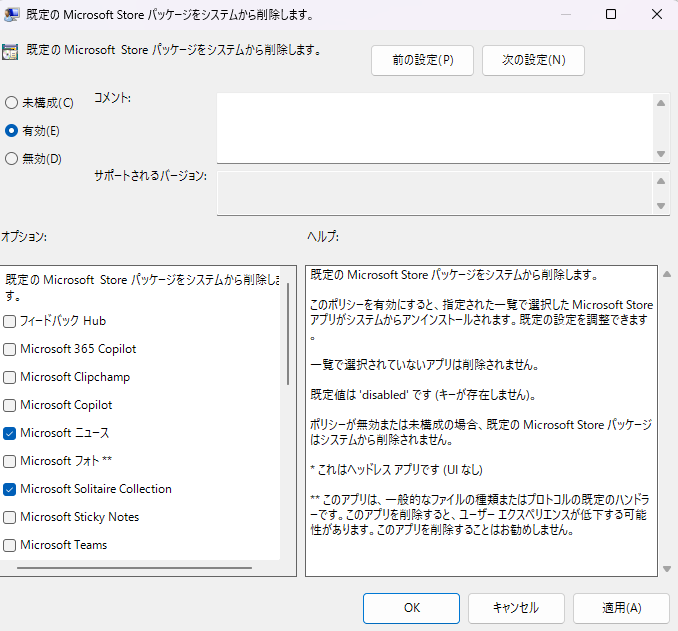This screenshot has width=678, height=631.
Task: Click the 次の設定(N) button
Action: click(534, 60)
